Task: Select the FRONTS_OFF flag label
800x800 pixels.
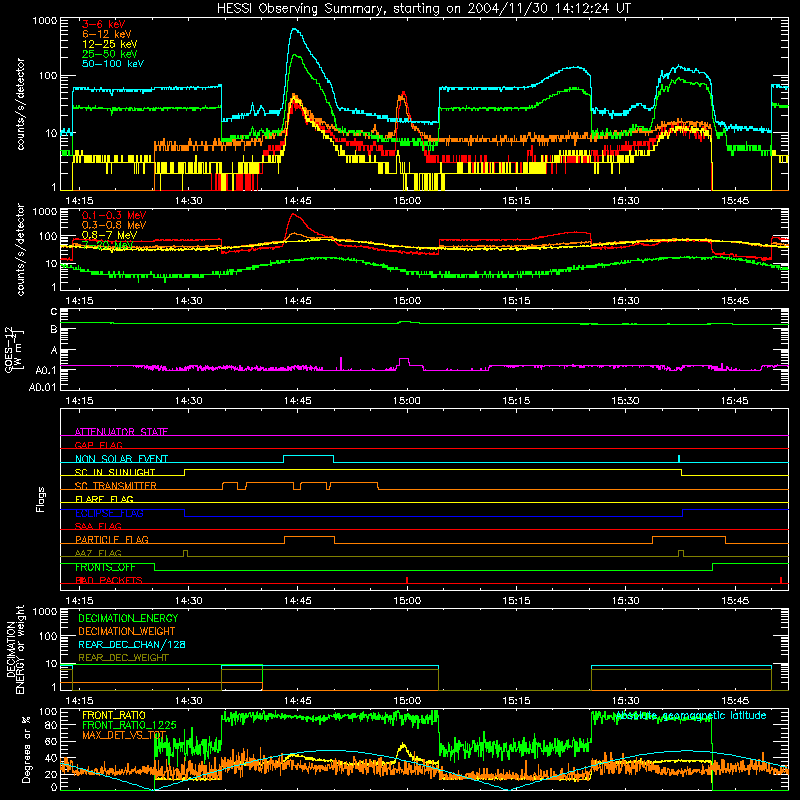Action: (105, 567)
